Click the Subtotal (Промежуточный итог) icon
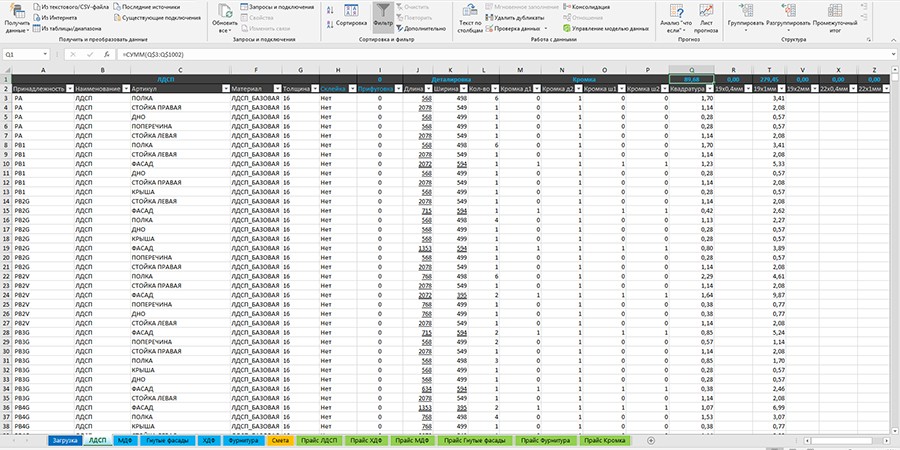This screenshot has width=900, height=450. click(x=835, y=14)
